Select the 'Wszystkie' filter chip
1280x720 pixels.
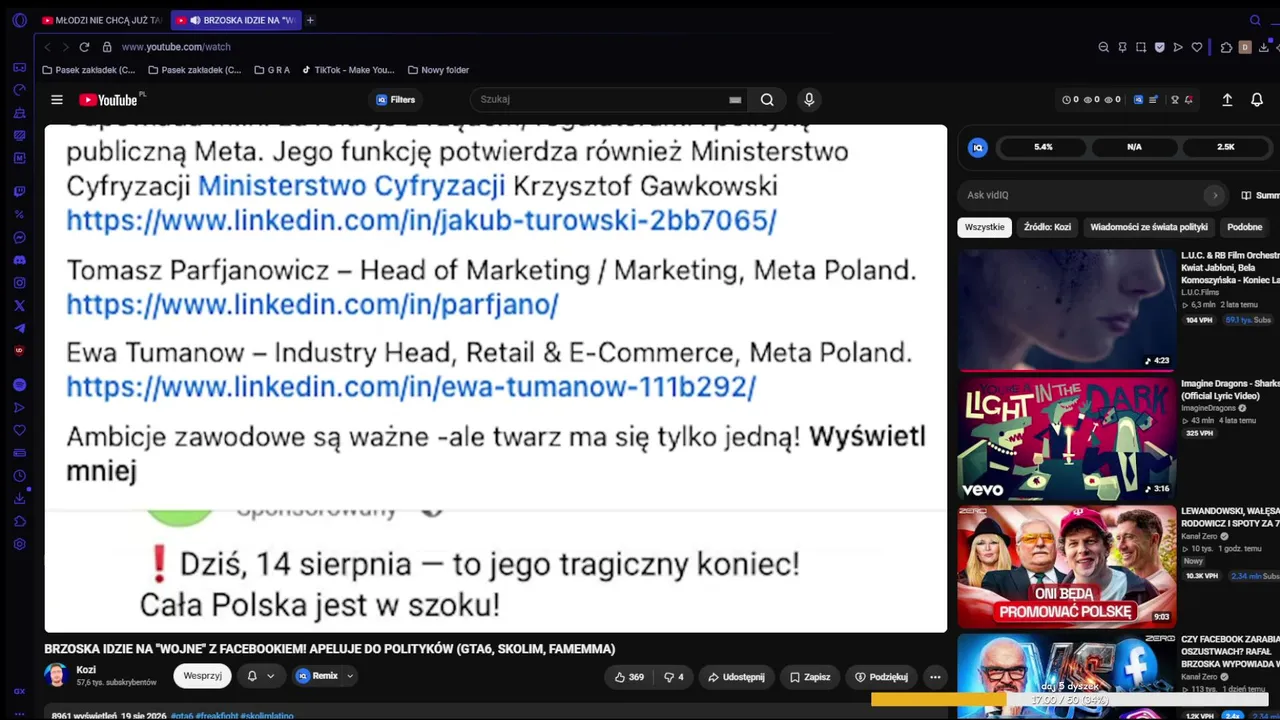pyautogui.click(x=985, y=227)
